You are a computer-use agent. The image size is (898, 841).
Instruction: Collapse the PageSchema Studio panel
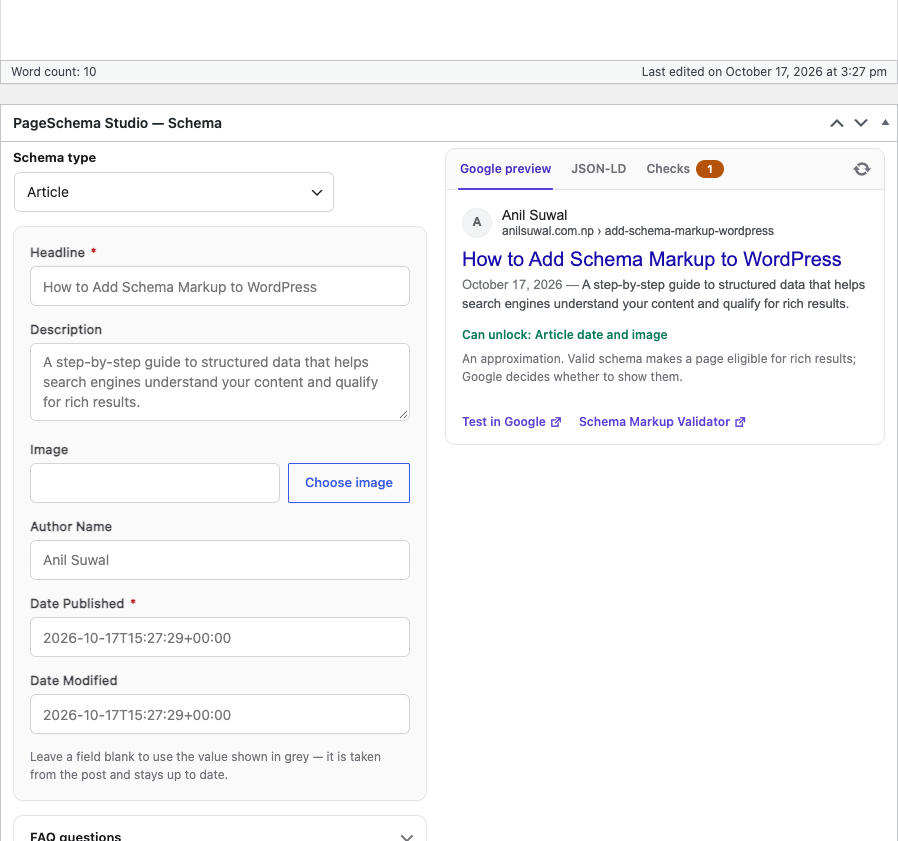pyautogui.click(x=885, y=123)
